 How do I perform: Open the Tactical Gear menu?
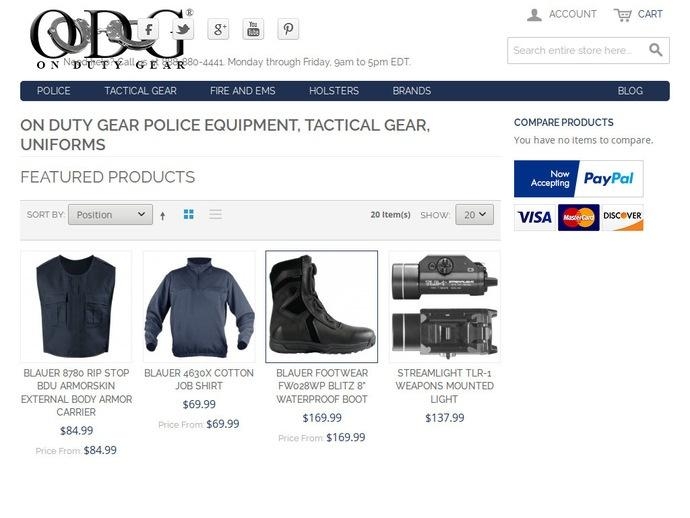[140, 91]
